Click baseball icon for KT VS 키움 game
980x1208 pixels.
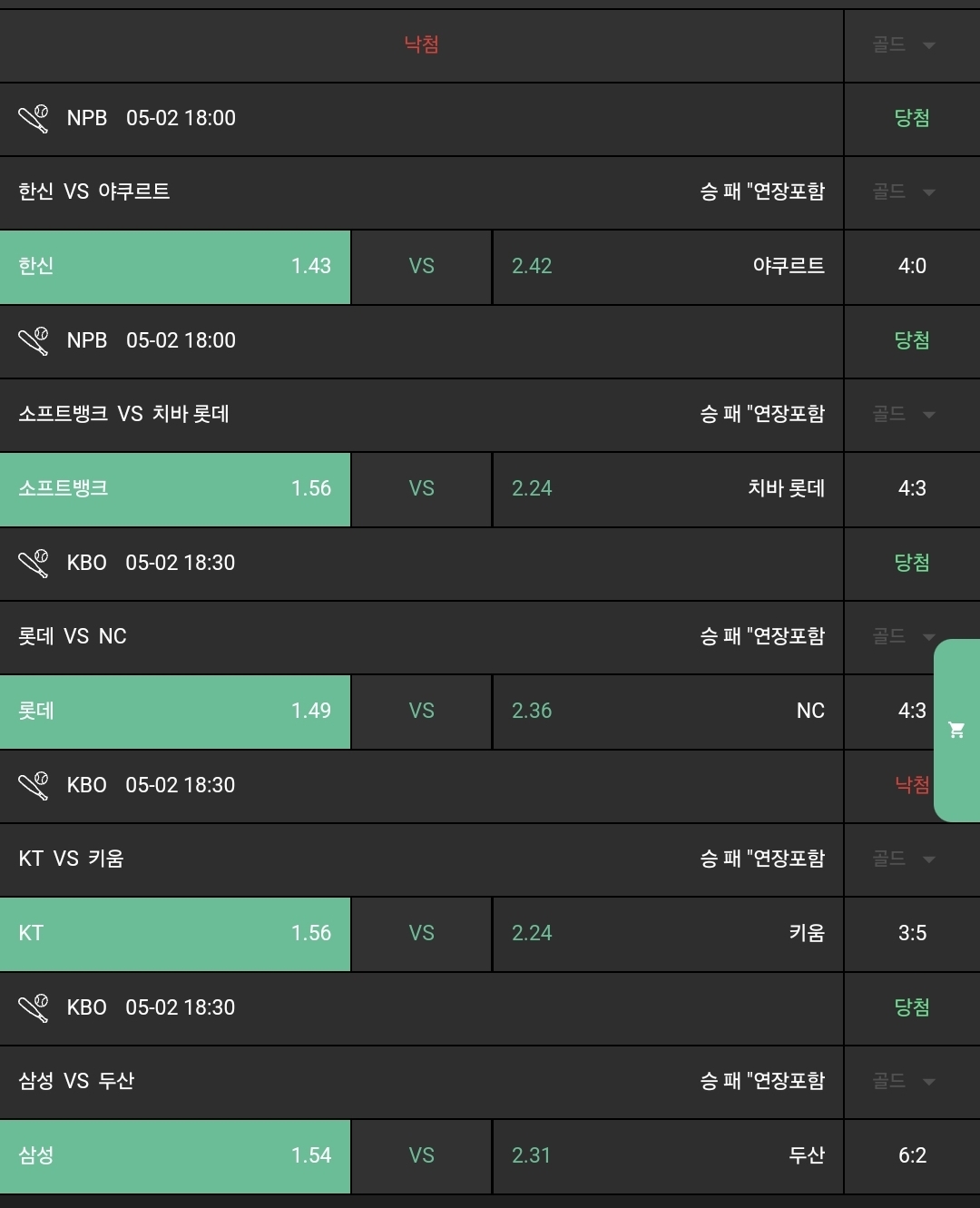coord(34,786)
